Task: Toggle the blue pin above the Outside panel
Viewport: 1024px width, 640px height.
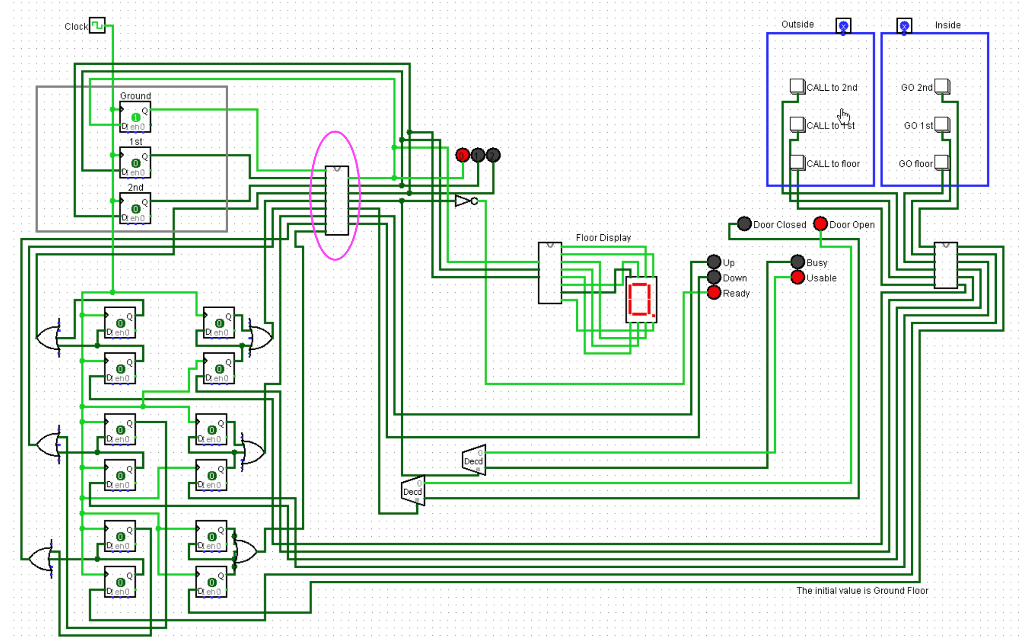Action: (x=843, y=25)
